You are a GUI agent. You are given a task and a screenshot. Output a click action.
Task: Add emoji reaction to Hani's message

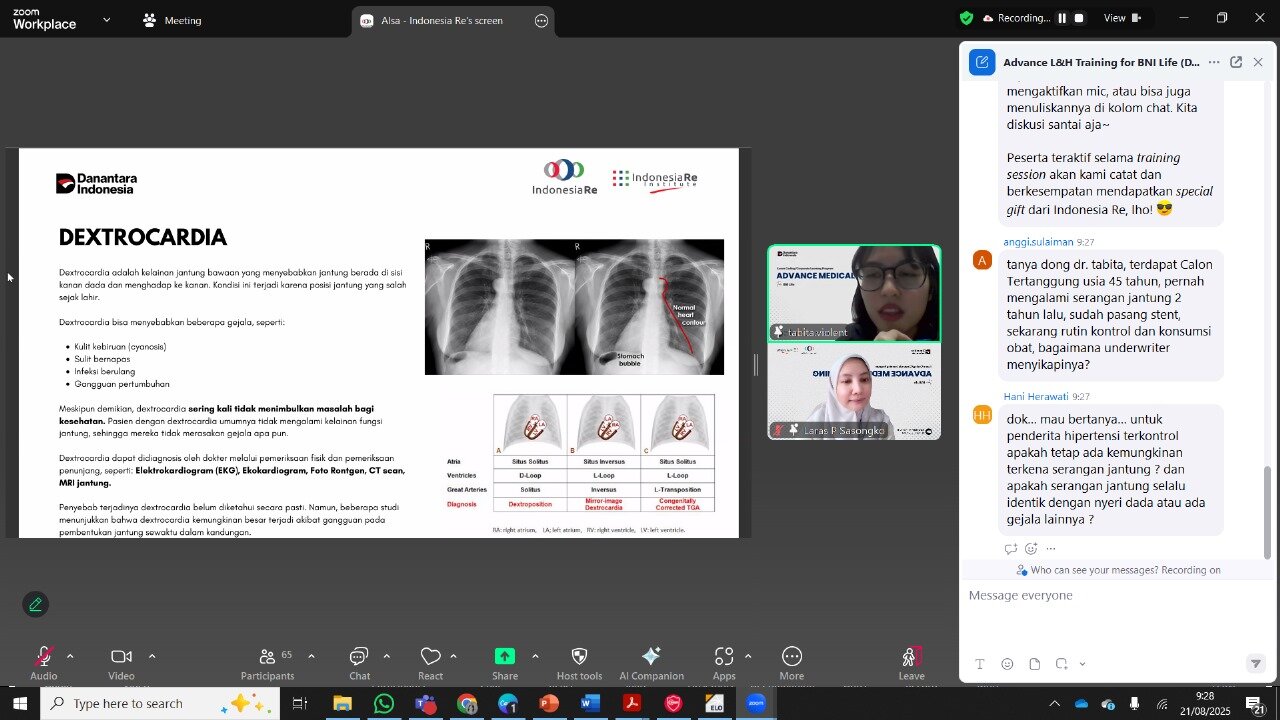1031,549
